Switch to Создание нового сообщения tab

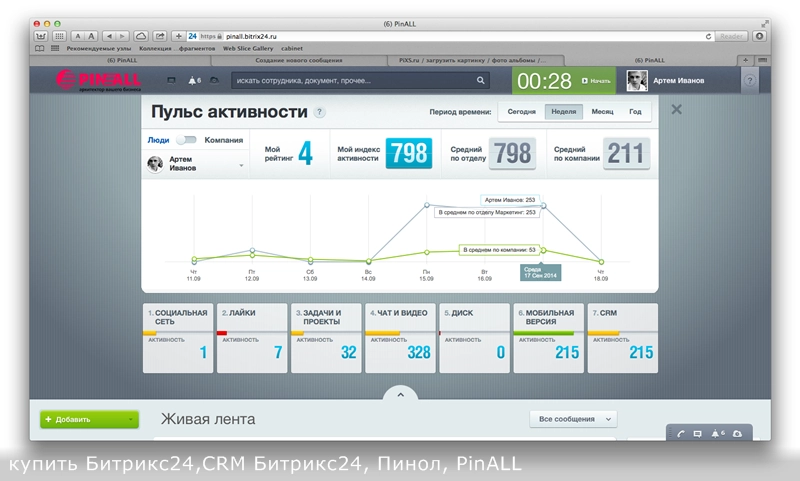pos(299,60)
